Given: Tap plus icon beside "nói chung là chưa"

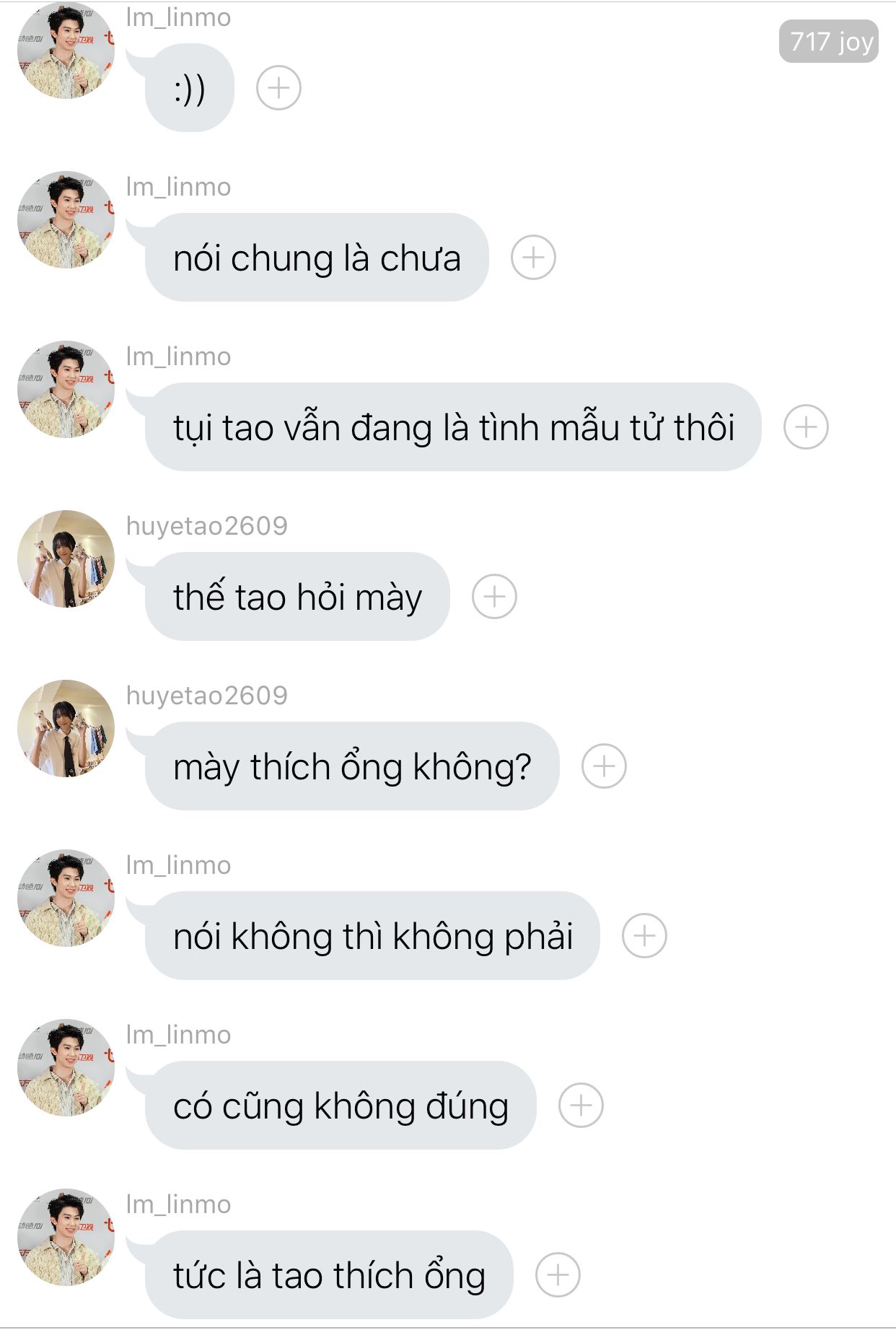Looking at the screenshot, I should (533, 258).
